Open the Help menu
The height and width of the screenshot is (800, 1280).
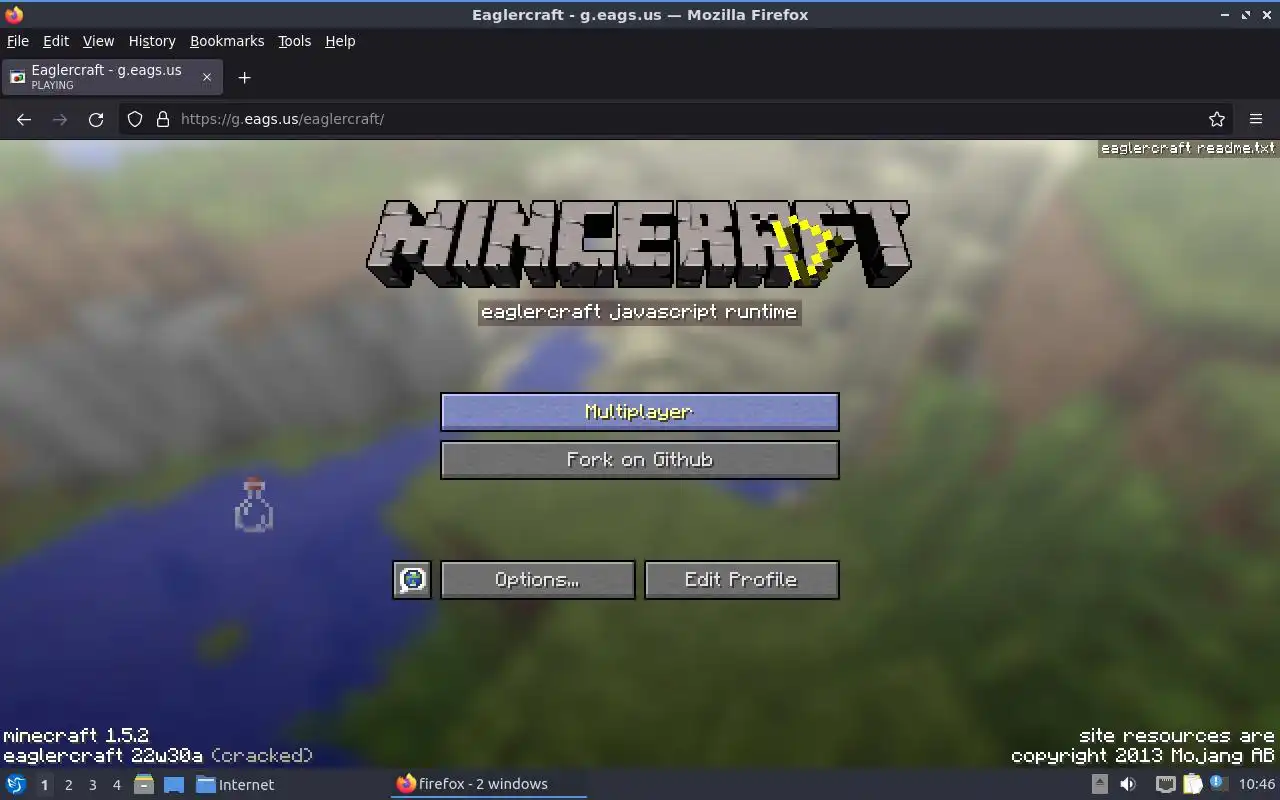tap(340, 41)
